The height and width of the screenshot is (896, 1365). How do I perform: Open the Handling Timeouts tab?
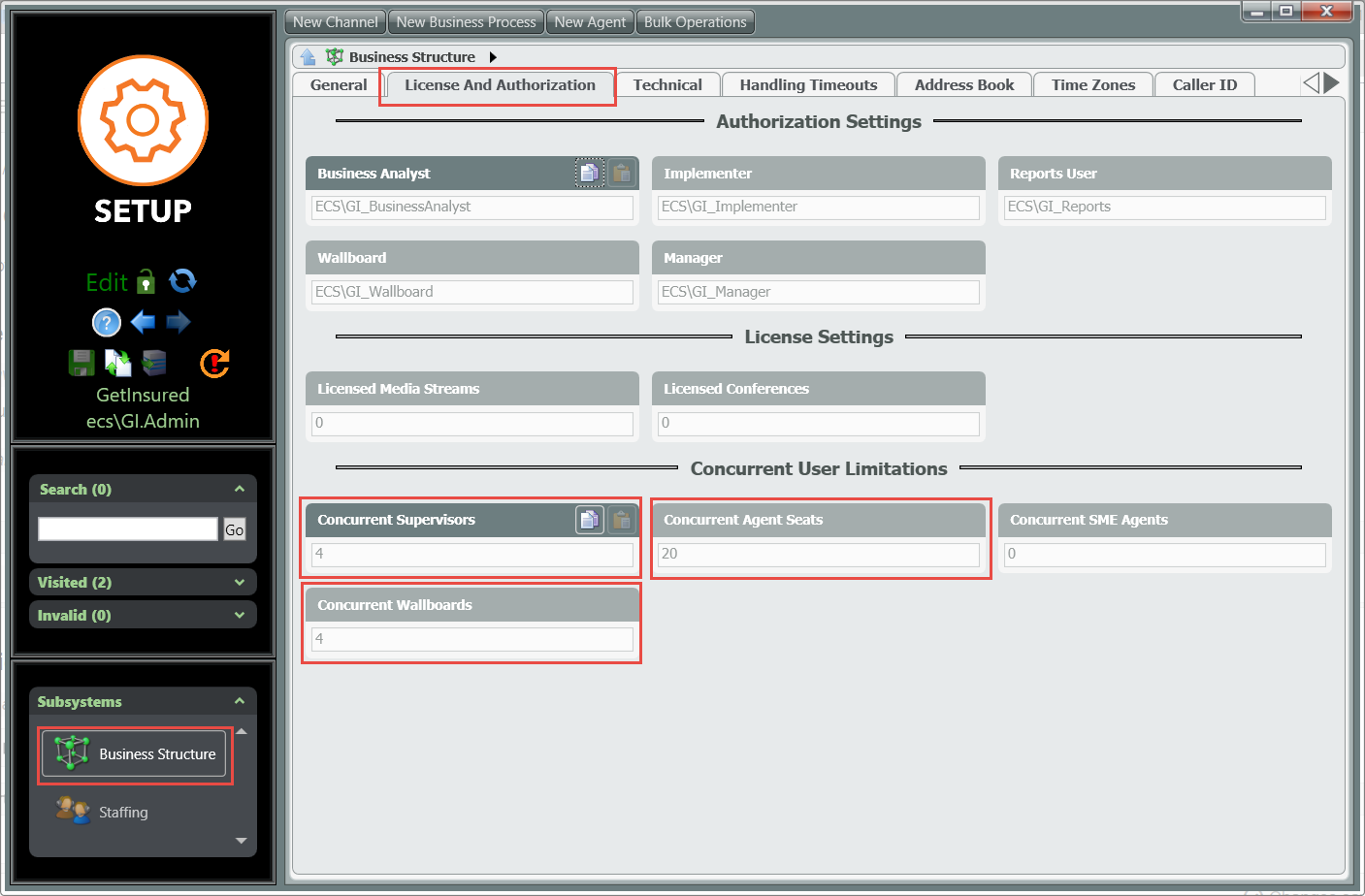tap(807, 85)
